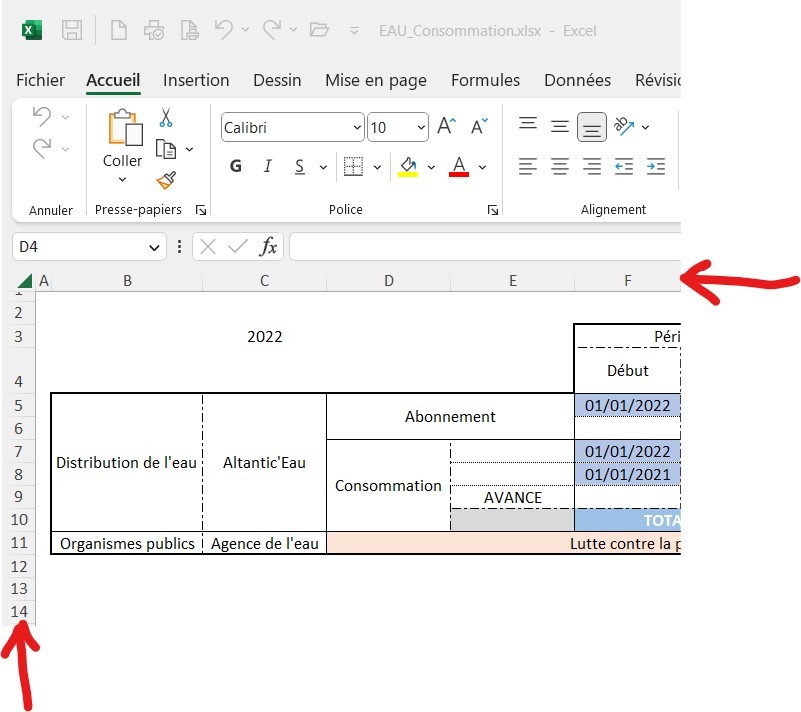Screen dimensions: 801x712
Task: Open the Police dialog launcher
Action: 493,210
